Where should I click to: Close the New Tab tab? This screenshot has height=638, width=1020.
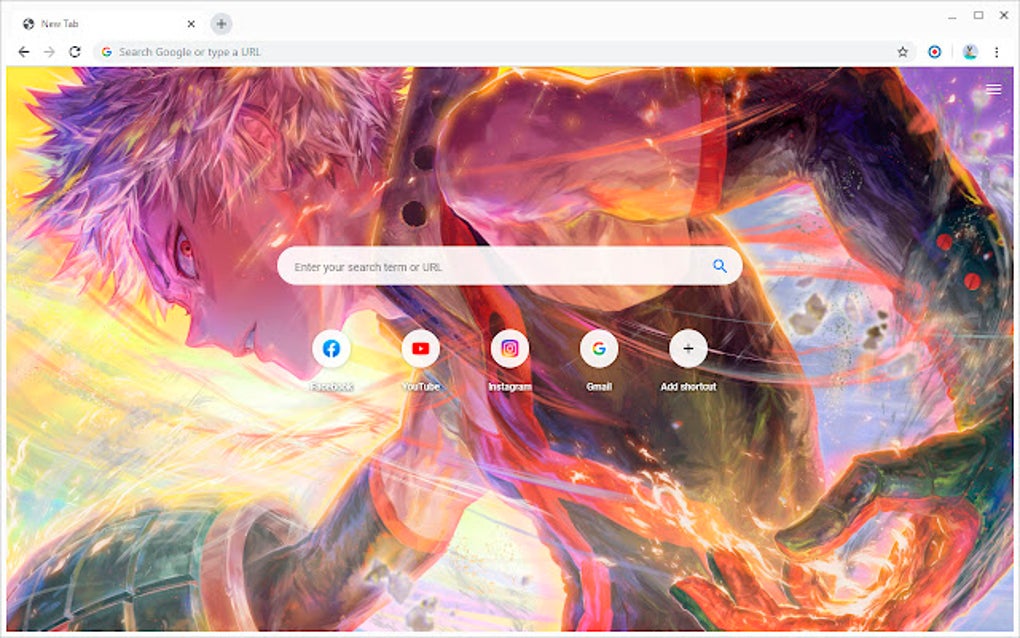click(x=191, y=24)
